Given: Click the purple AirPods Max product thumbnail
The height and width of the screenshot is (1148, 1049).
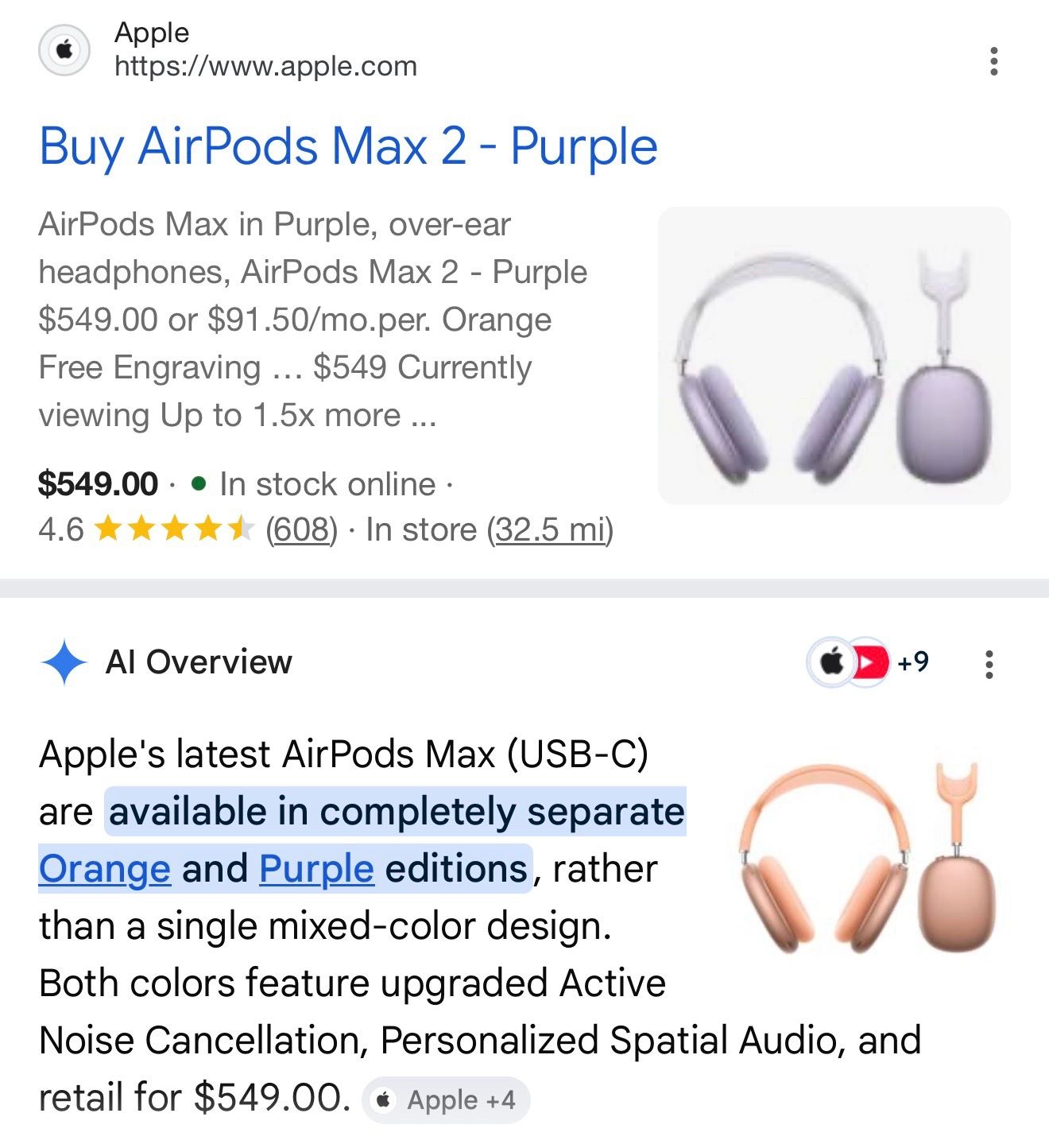Looking at the screenshot, I should (x=834, y=355).
